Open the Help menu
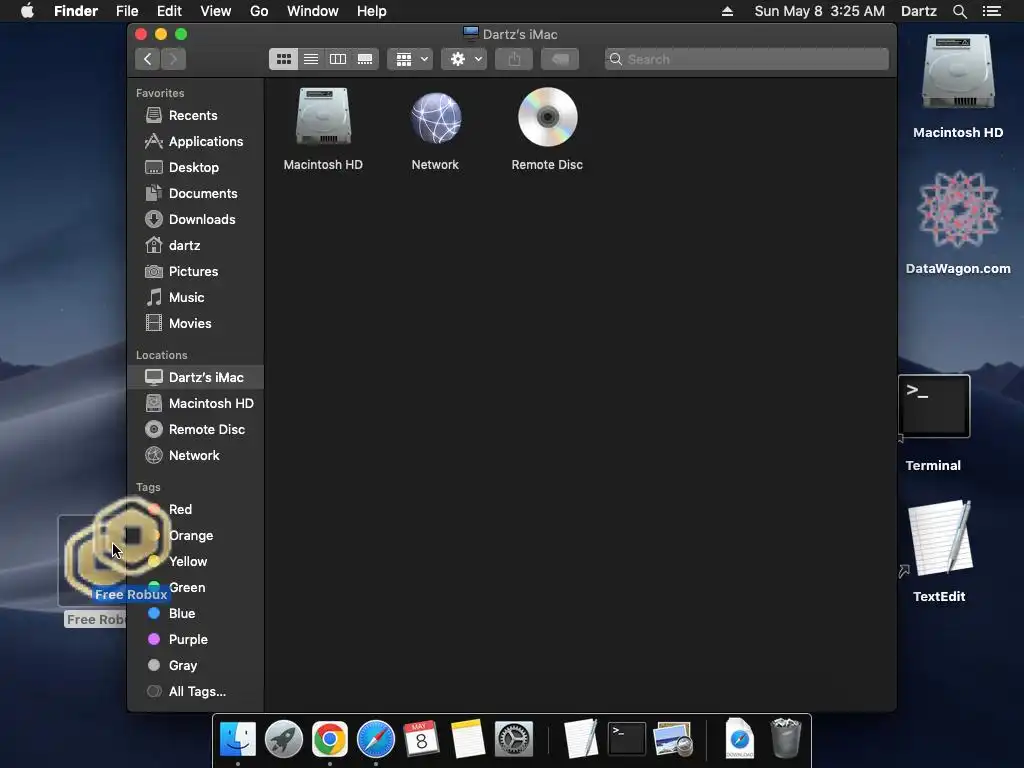Viewport: 1024px width, 768px height. pyautogui.click(x=372, y=11)
